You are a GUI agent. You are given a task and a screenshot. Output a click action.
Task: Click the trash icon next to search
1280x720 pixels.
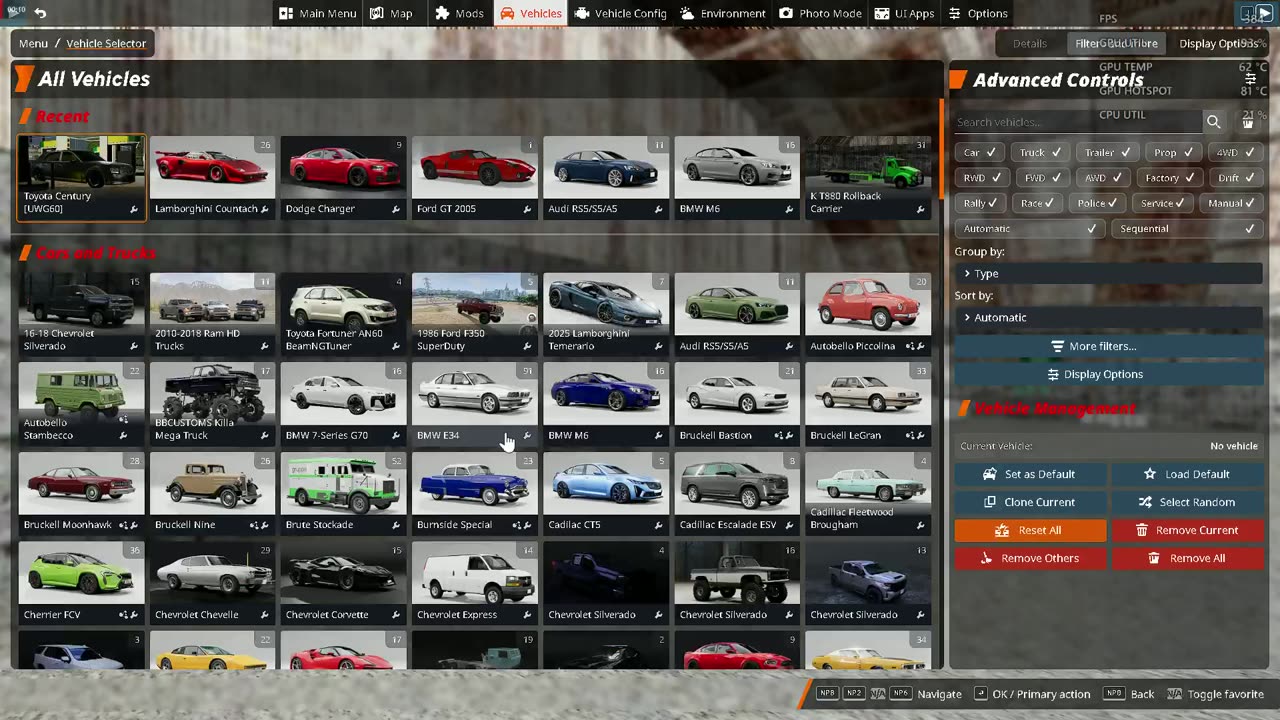(x=1248, y=122)
